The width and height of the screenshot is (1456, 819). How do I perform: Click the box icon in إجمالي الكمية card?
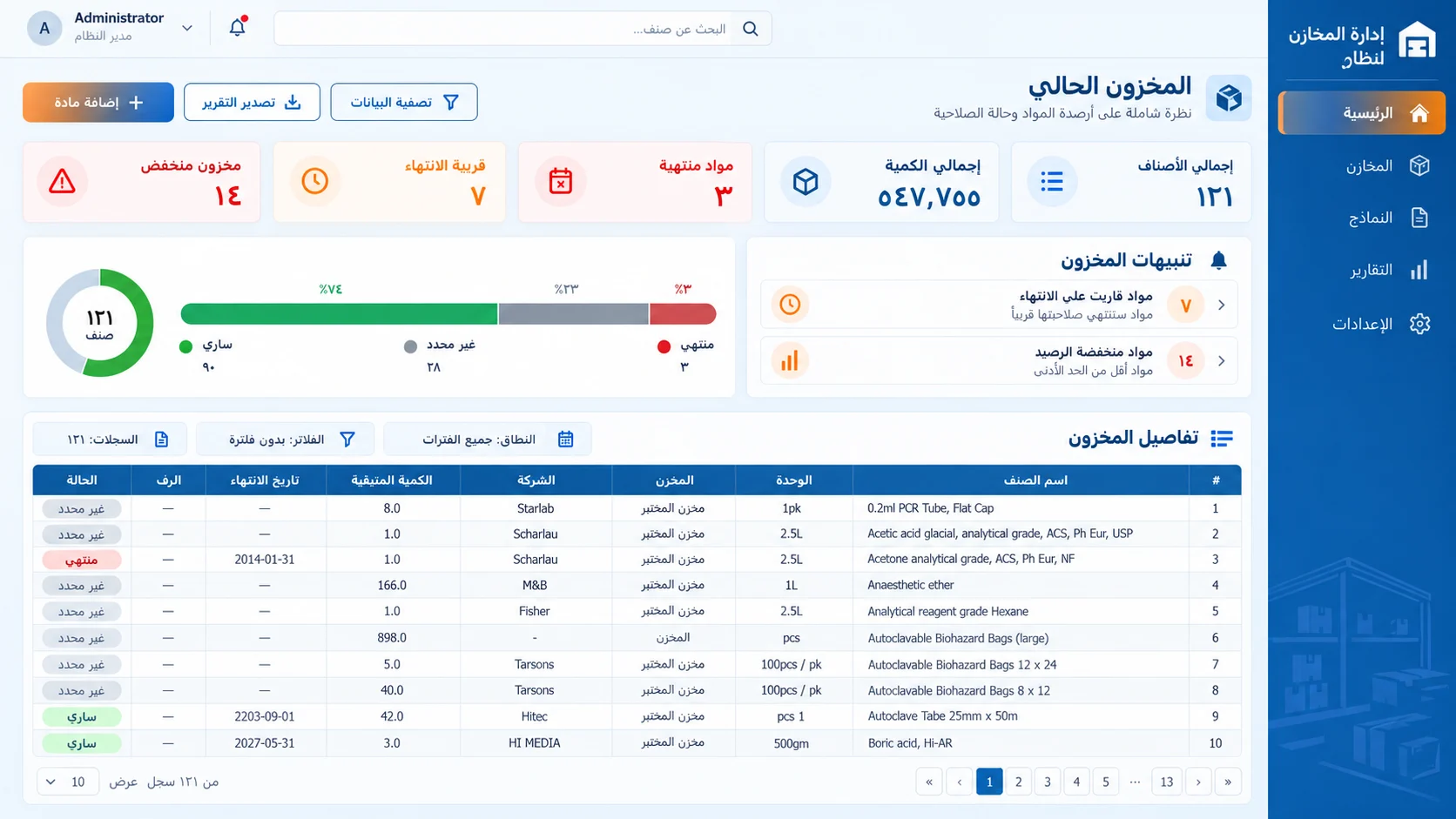[806, 181]
